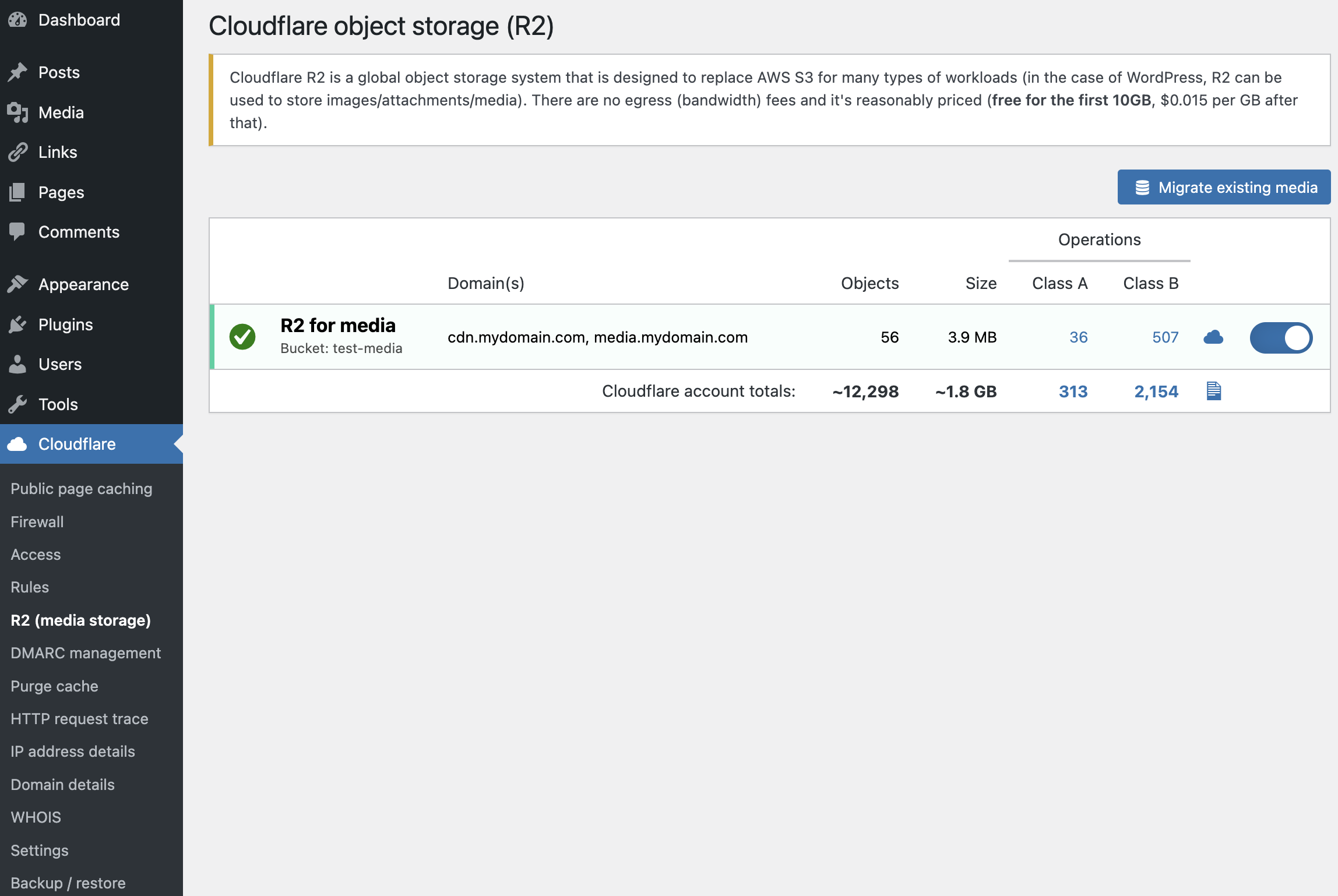
Task: Click the cloud icon beside the R2 toggle
Action: click(1214, 337)
